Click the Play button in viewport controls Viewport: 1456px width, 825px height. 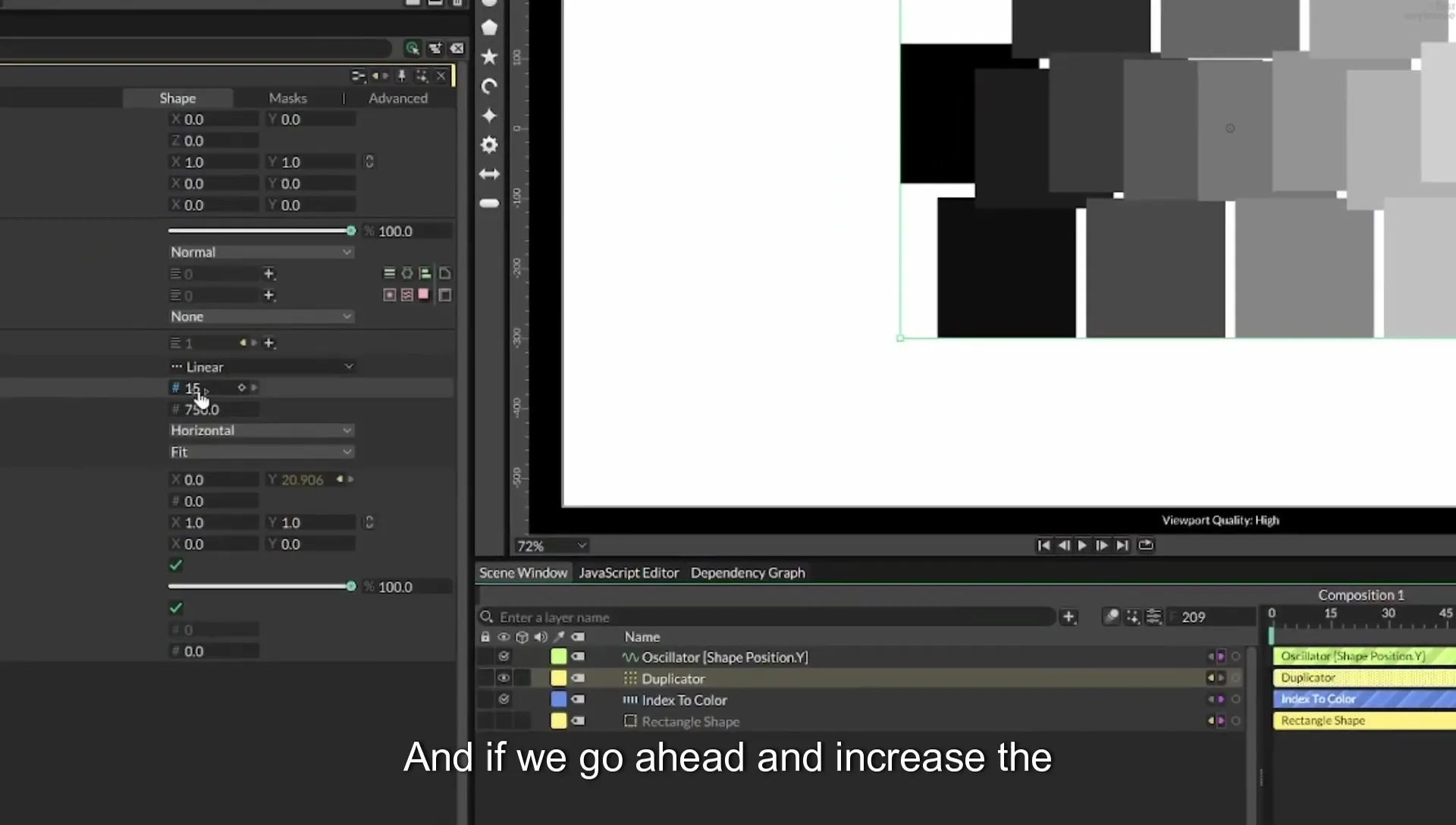coord(1082,545)
